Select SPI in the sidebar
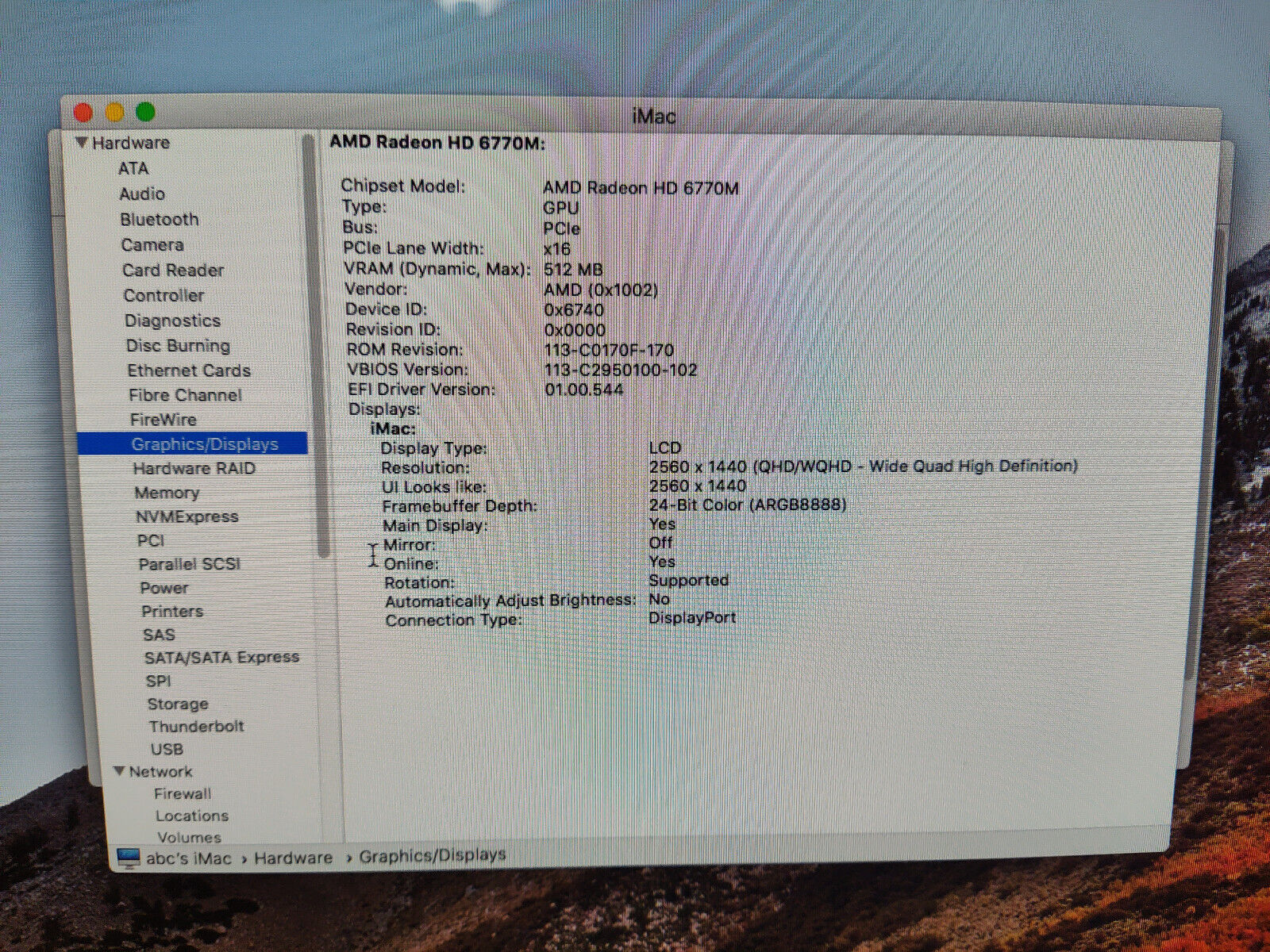 [158, 681]
